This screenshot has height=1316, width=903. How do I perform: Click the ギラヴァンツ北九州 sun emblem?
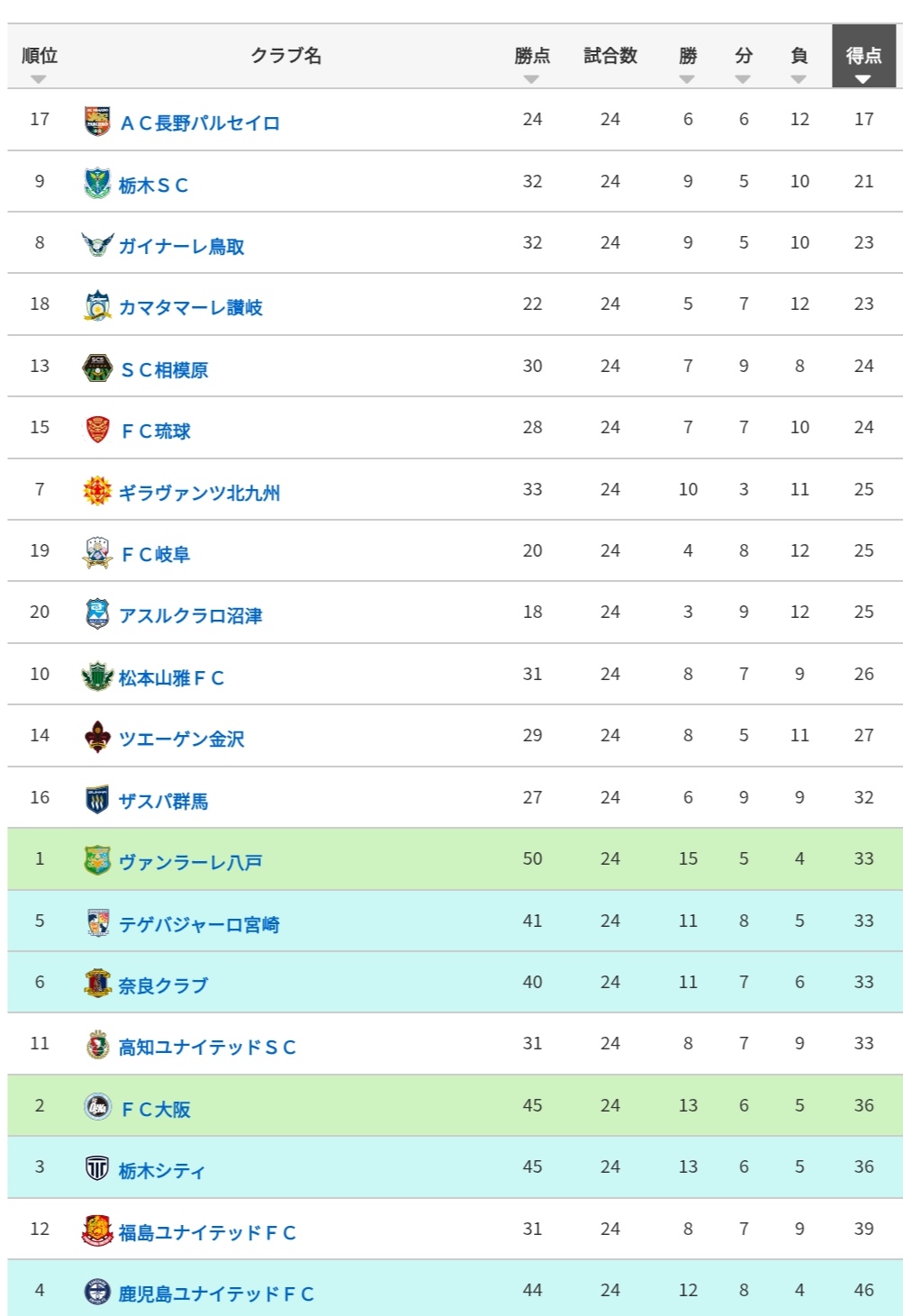(x=97, y=491)
